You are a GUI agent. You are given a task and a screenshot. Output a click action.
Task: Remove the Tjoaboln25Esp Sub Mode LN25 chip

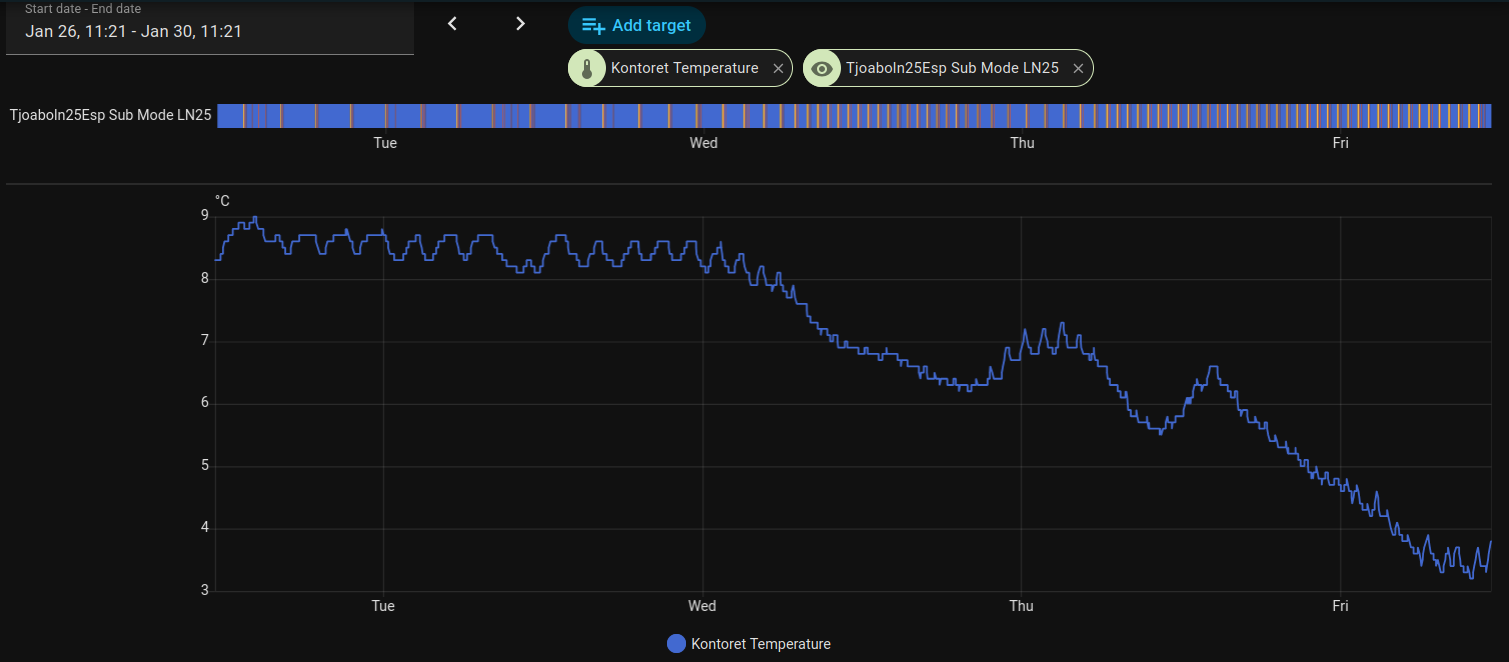(1078, 69)
